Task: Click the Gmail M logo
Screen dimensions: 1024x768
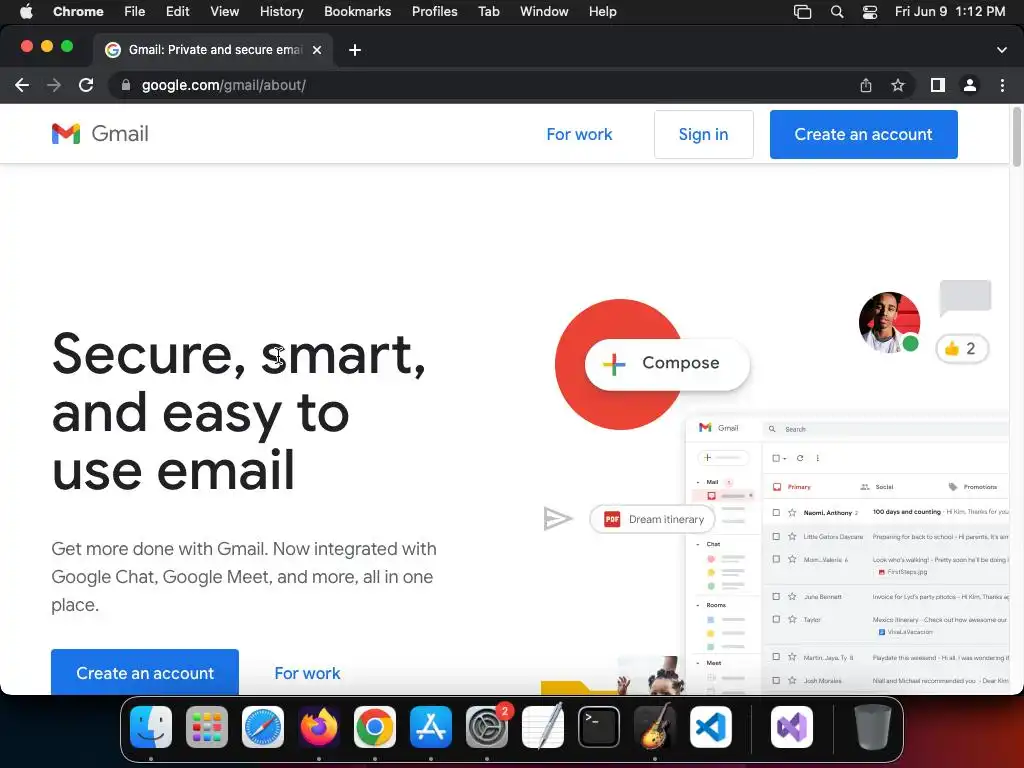Action: (66, 134)
